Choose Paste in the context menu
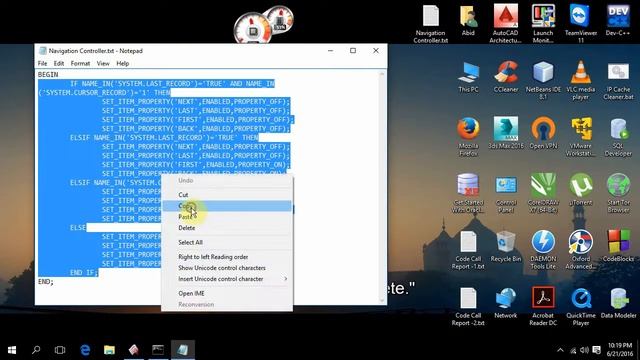The height and width of the screenshot is (360, 640). click(227, 217)
